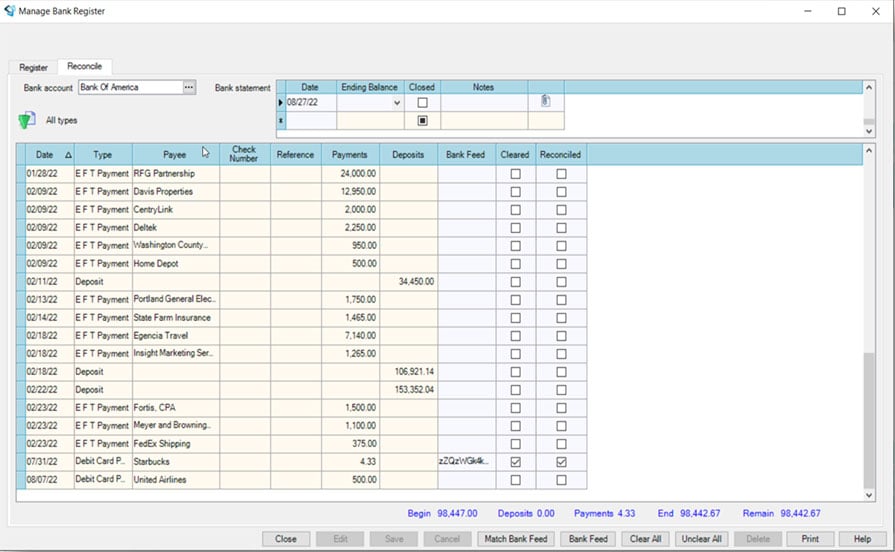Click the Starbucks bank feed reference zZQzWGk4k

(x=463, y=461)
